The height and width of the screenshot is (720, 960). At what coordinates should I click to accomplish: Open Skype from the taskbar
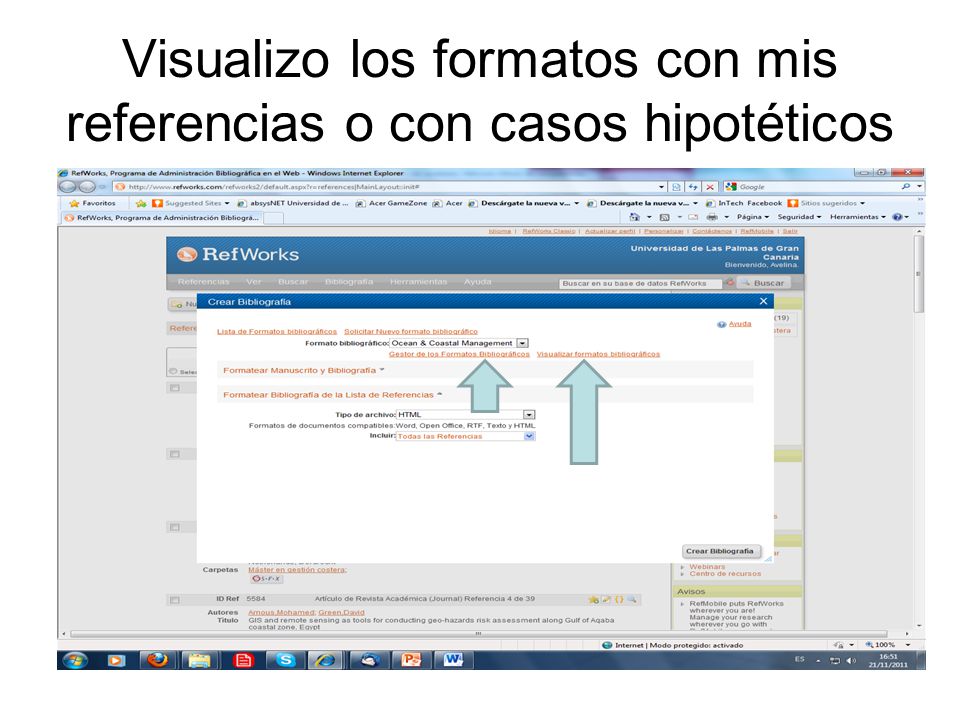(285, 660)
